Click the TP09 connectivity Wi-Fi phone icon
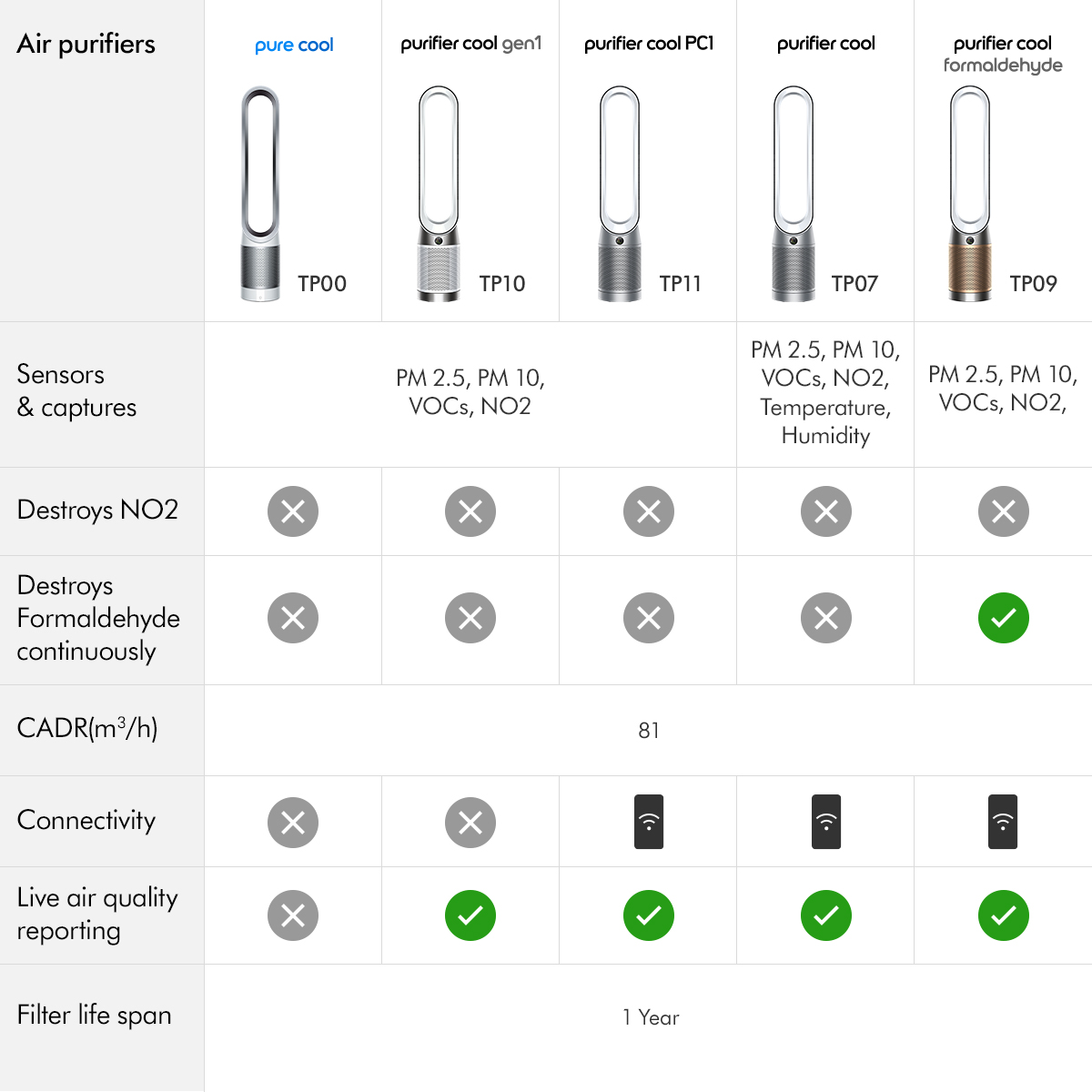1092x1092 pixels. coord(1003,822)
